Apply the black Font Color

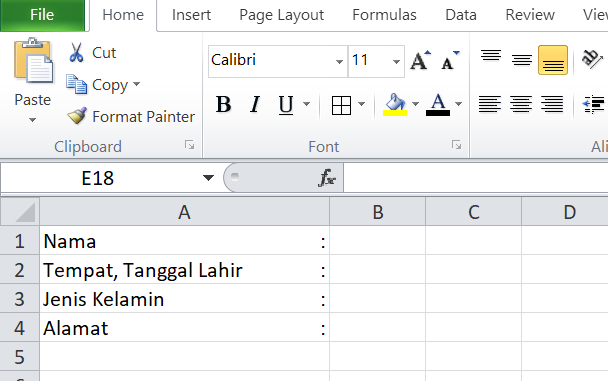click(438, 105)
